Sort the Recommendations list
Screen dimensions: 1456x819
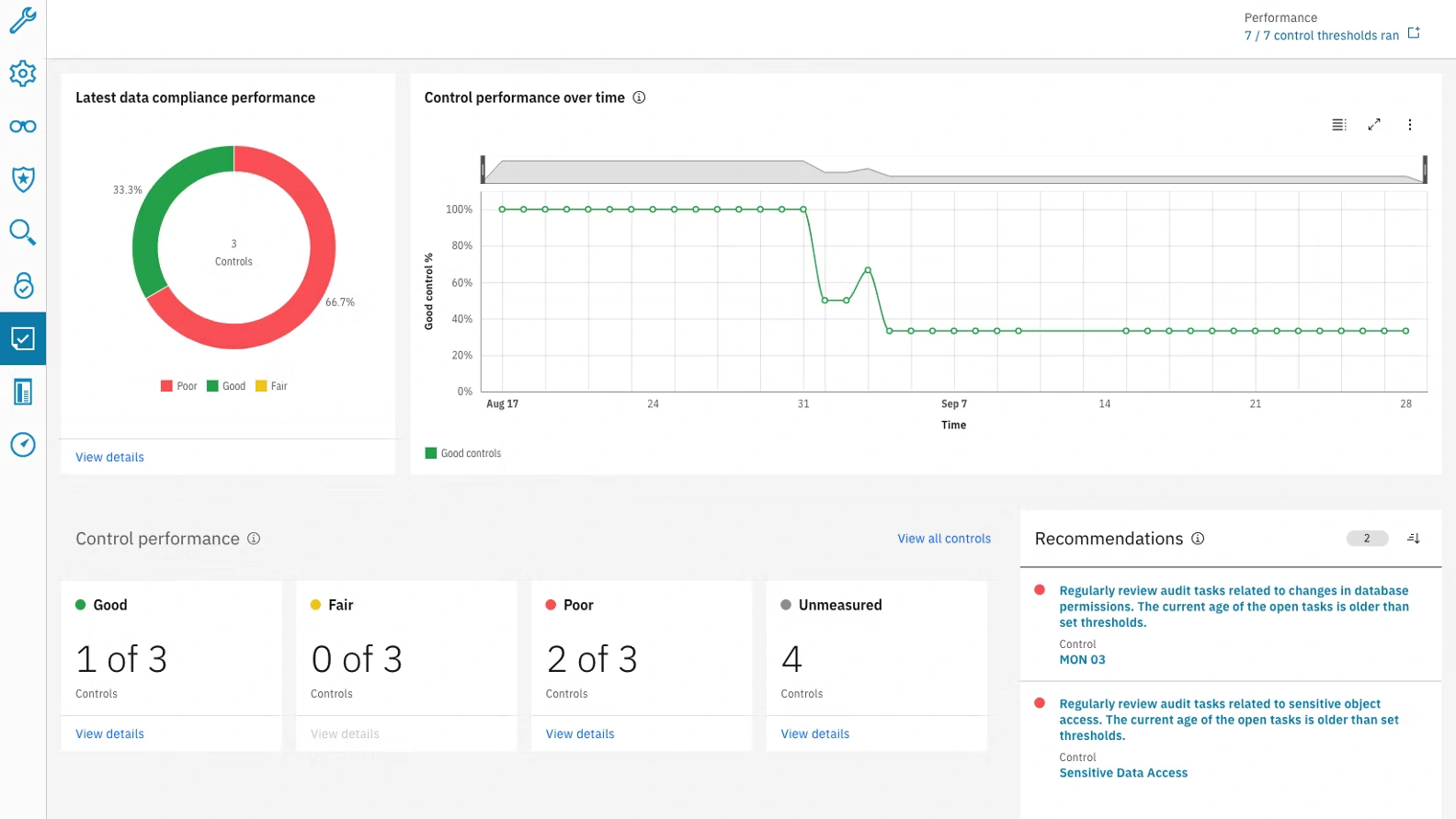pyautogui.click(x=1414, y=539)
